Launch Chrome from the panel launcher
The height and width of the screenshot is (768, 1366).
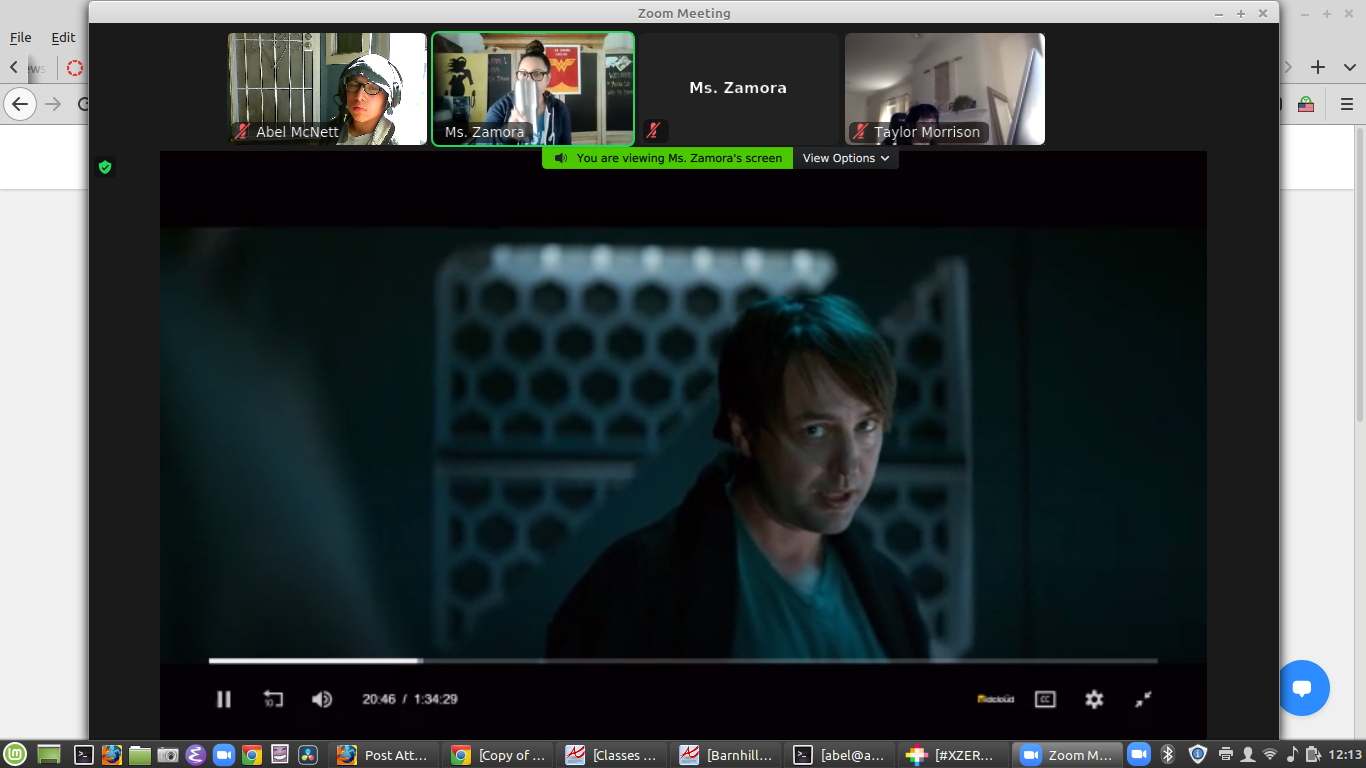coord(252,755)
